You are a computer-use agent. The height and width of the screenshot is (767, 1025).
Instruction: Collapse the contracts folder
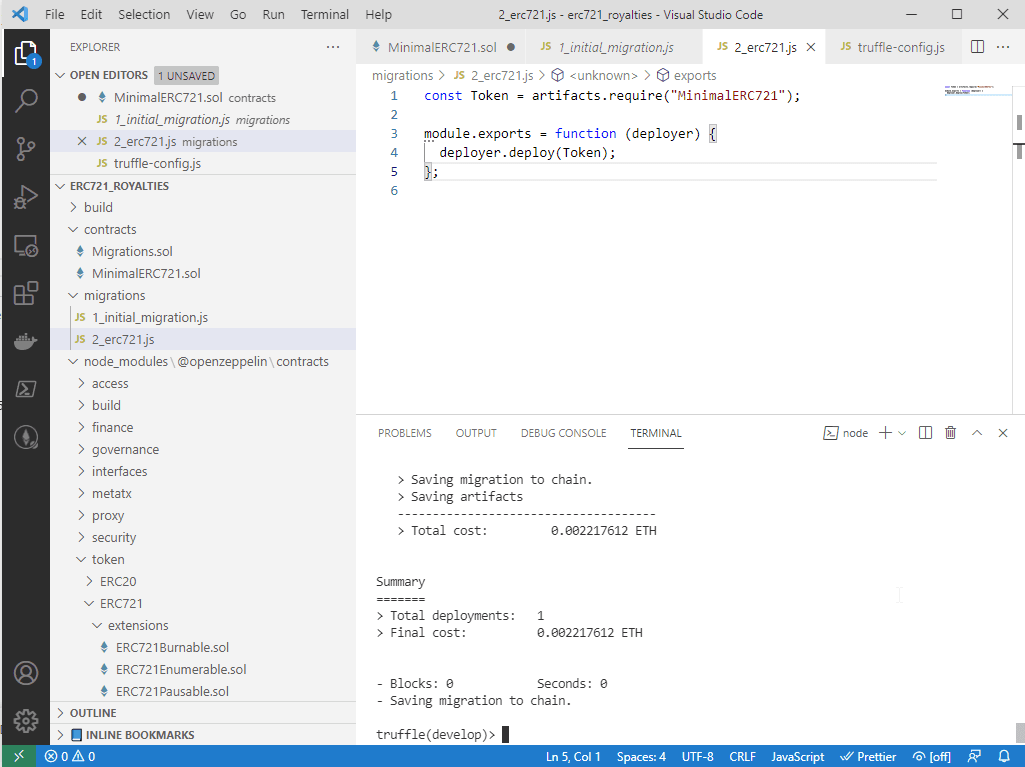[x=73, y=230]
